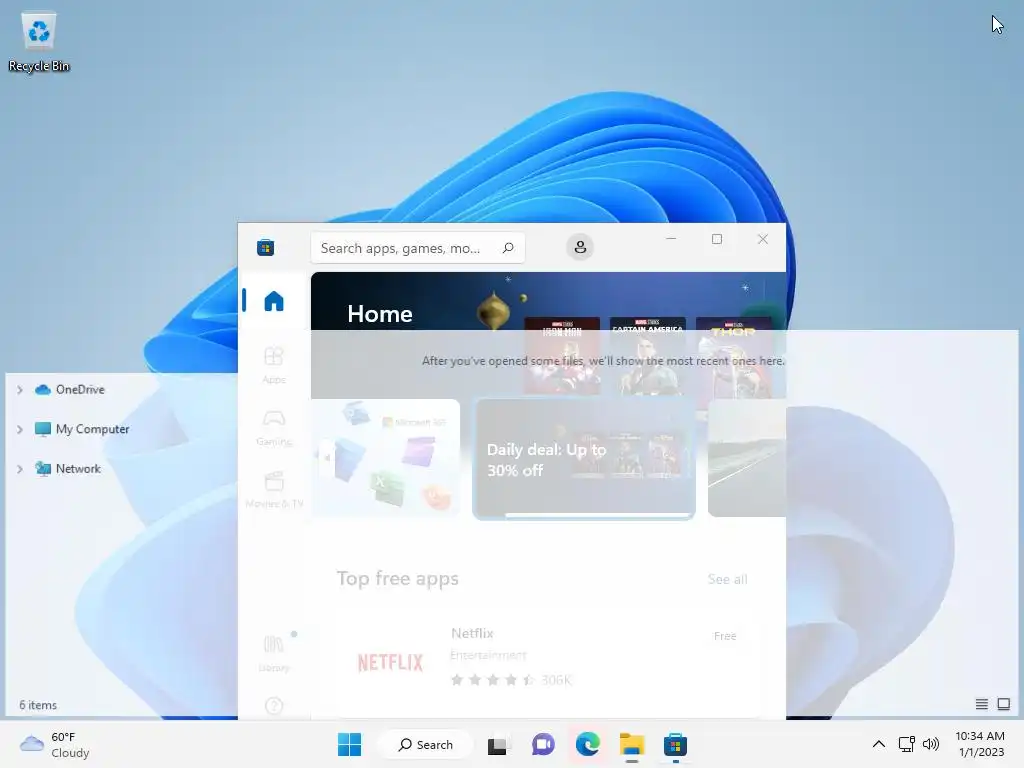The height and width of the screenshot is (768, 1024).
Task: Open the user account profile icon
Action: [580, 248]
